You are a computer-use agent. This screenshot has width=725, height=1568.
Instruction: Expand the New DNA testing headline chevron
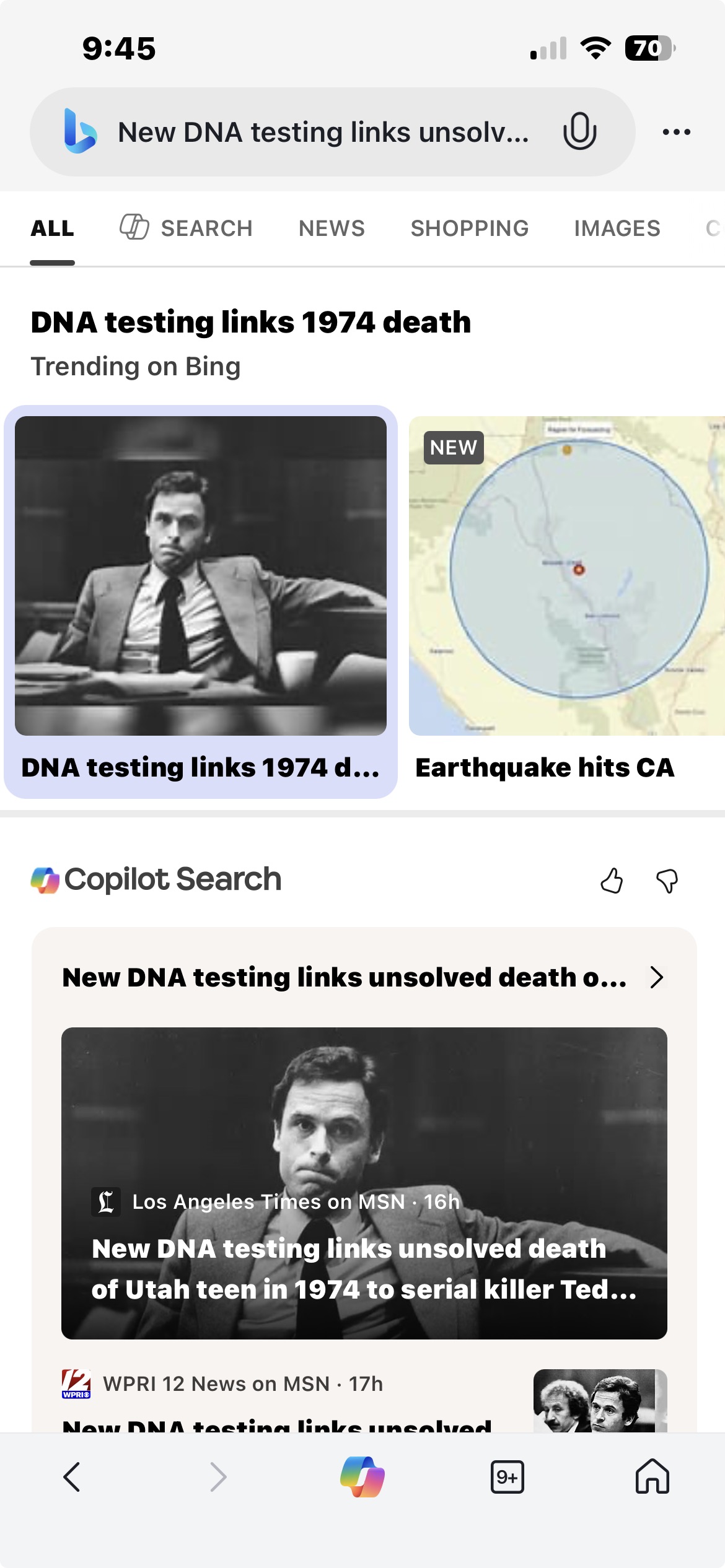pyautogui.click(x=657, y=977)
